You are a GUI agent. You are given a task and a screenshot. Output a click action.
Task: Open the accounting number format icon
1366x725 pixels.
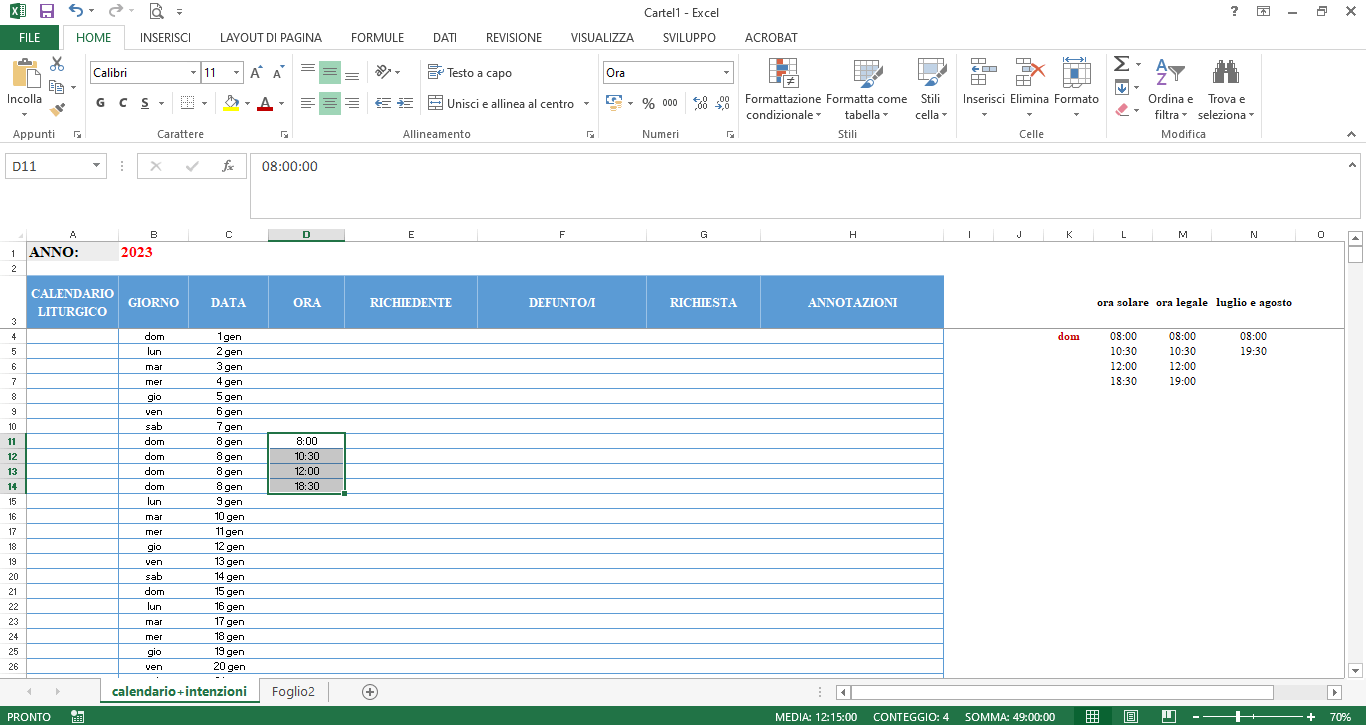click(613, 103)
